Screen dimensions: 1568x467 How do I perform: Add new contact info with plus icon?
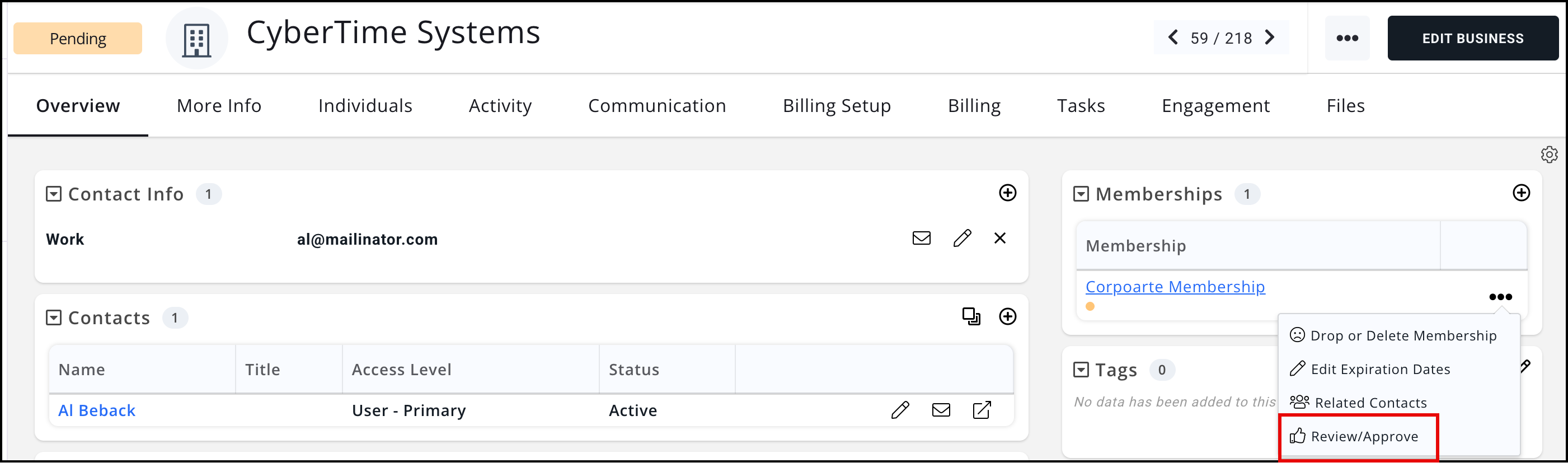click(1007, 194)
